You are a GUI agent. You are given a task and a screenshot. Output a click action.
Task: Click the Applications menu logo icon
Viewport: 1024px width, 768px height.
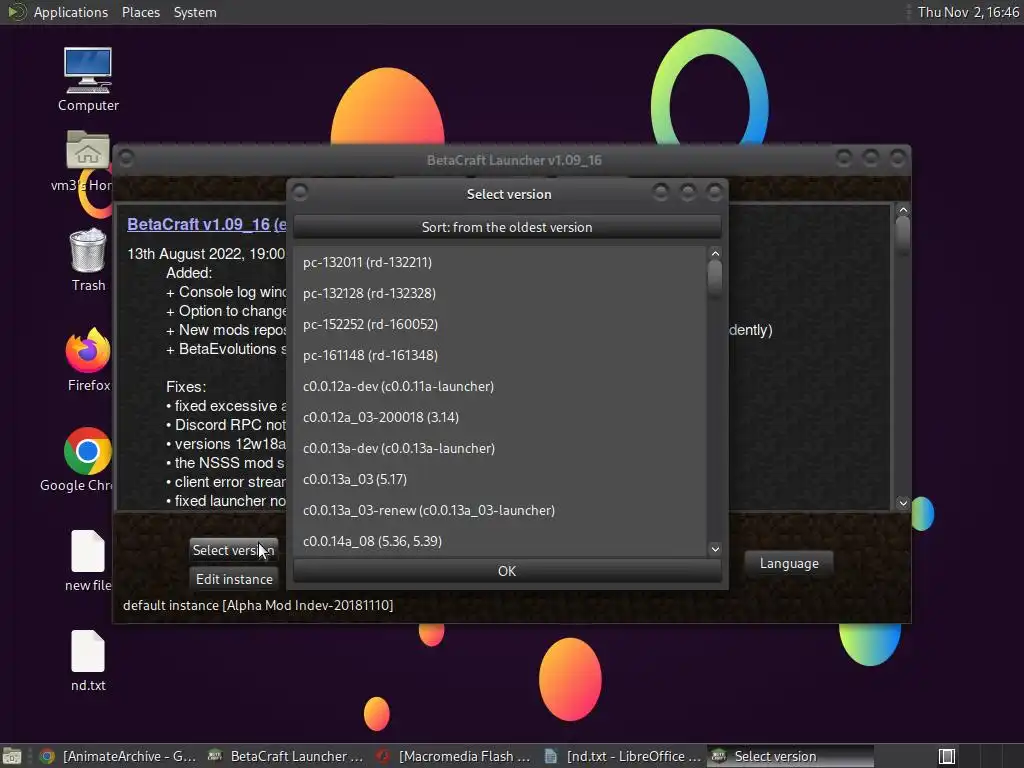[x=16, y=12]
